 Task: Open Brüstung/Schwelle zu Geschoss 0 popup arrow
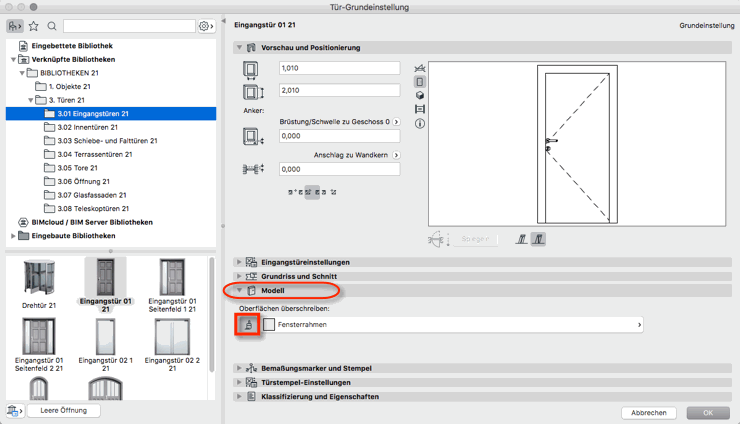coord(396,122)
